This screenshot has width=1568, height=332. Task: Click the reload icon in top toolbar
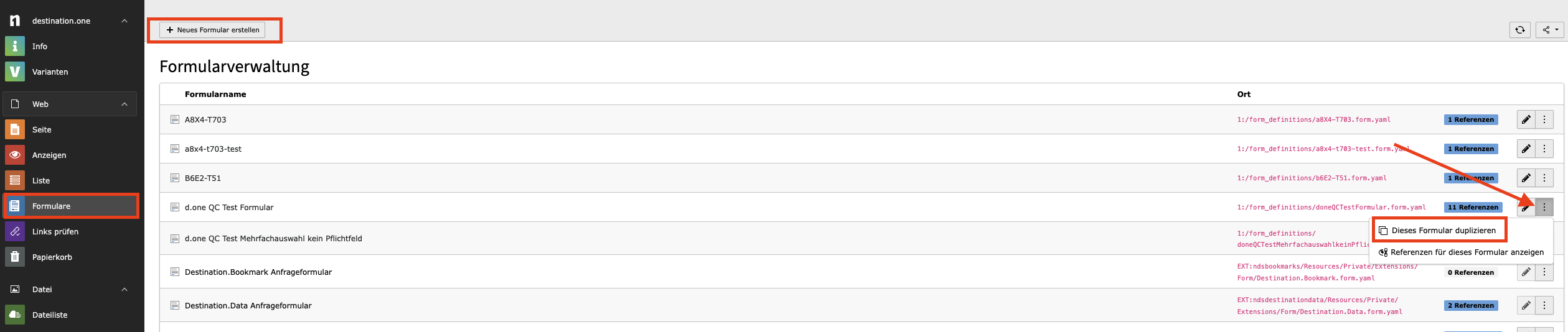[x=1519, y=30]
